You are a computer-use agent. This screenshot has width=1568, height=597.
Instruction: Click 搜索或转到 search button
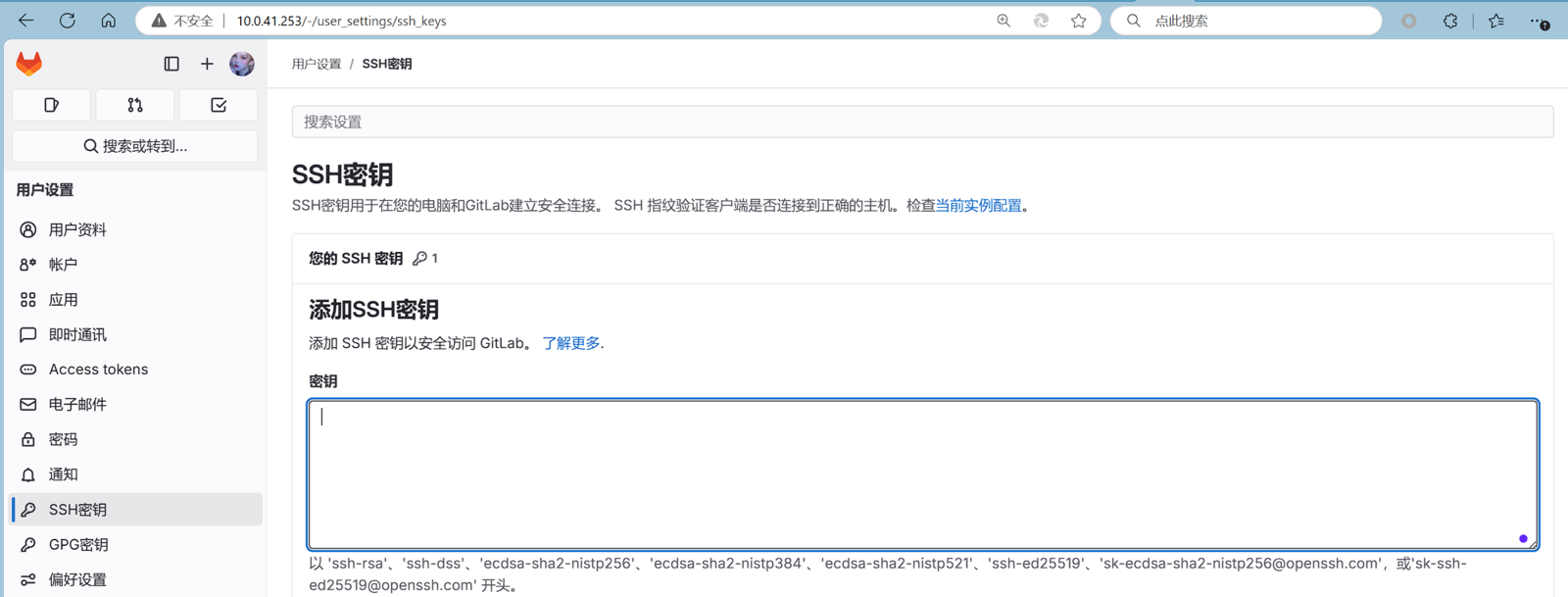point(135,146)
